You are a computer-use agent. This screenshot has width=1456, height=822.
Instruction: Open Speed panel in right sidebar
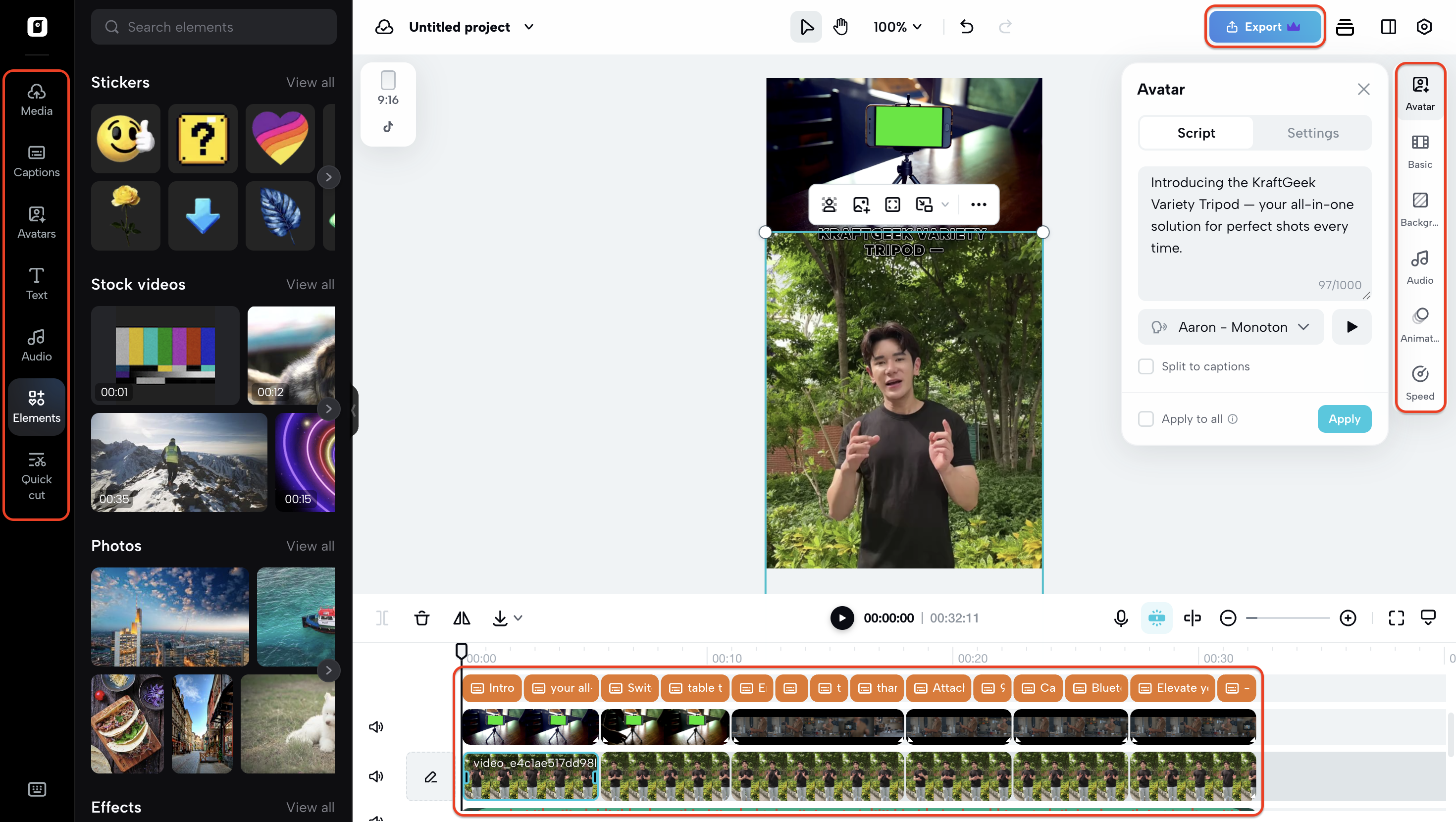(1419, 383)
